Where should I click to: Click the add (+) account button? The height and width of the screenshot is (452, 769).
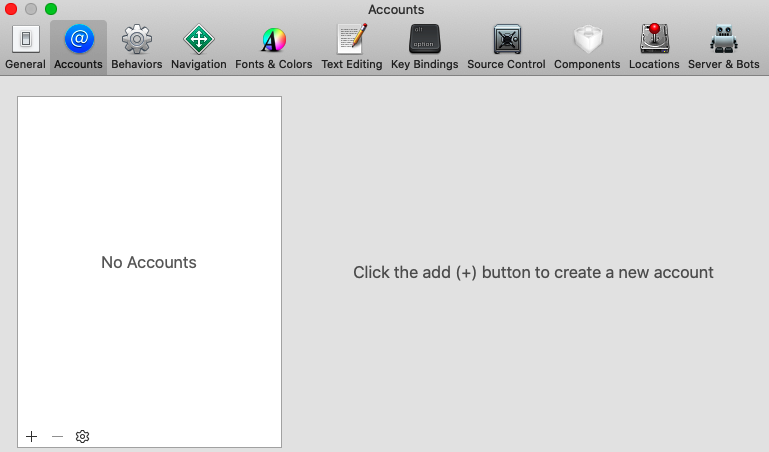[31, 436]
